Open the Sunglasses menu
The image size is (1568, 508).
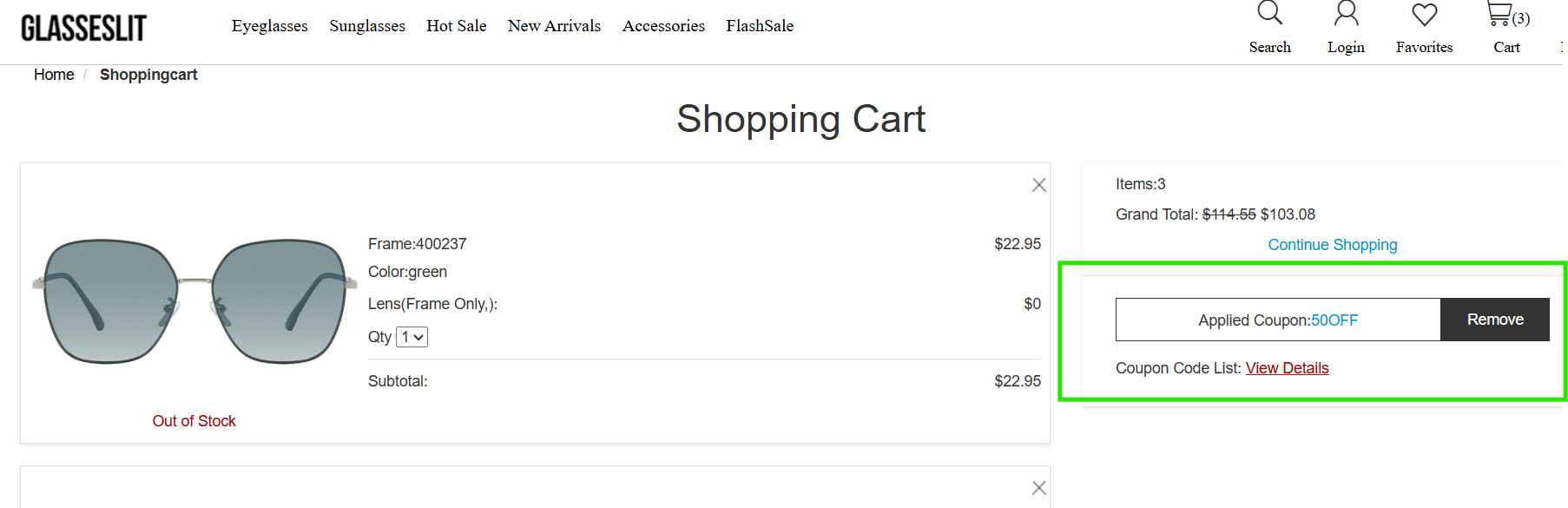pos(366,25)
